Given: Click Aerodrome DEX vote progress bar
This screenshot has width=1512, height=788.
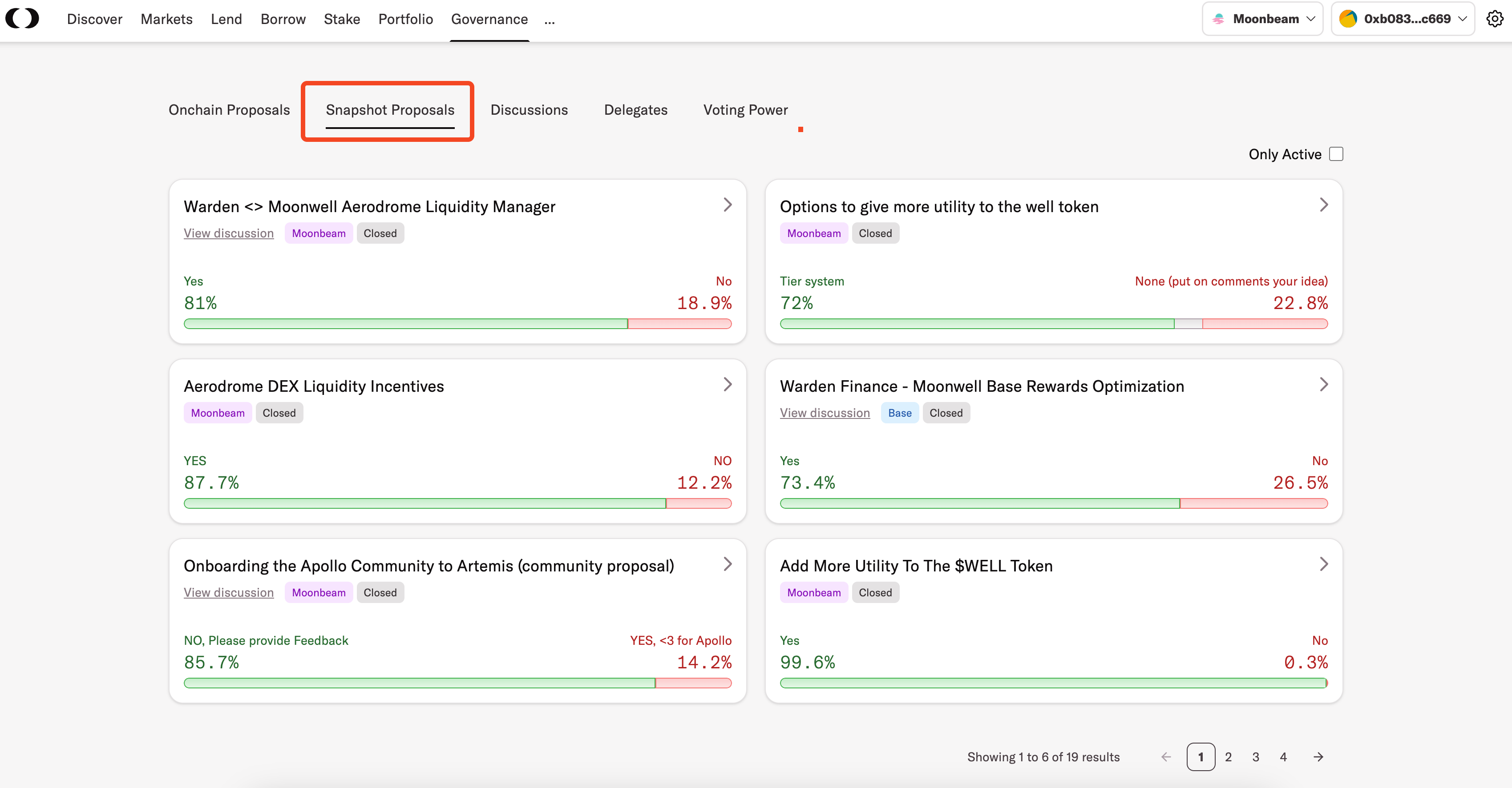Looking at the screenshot, I should [457, 503].
